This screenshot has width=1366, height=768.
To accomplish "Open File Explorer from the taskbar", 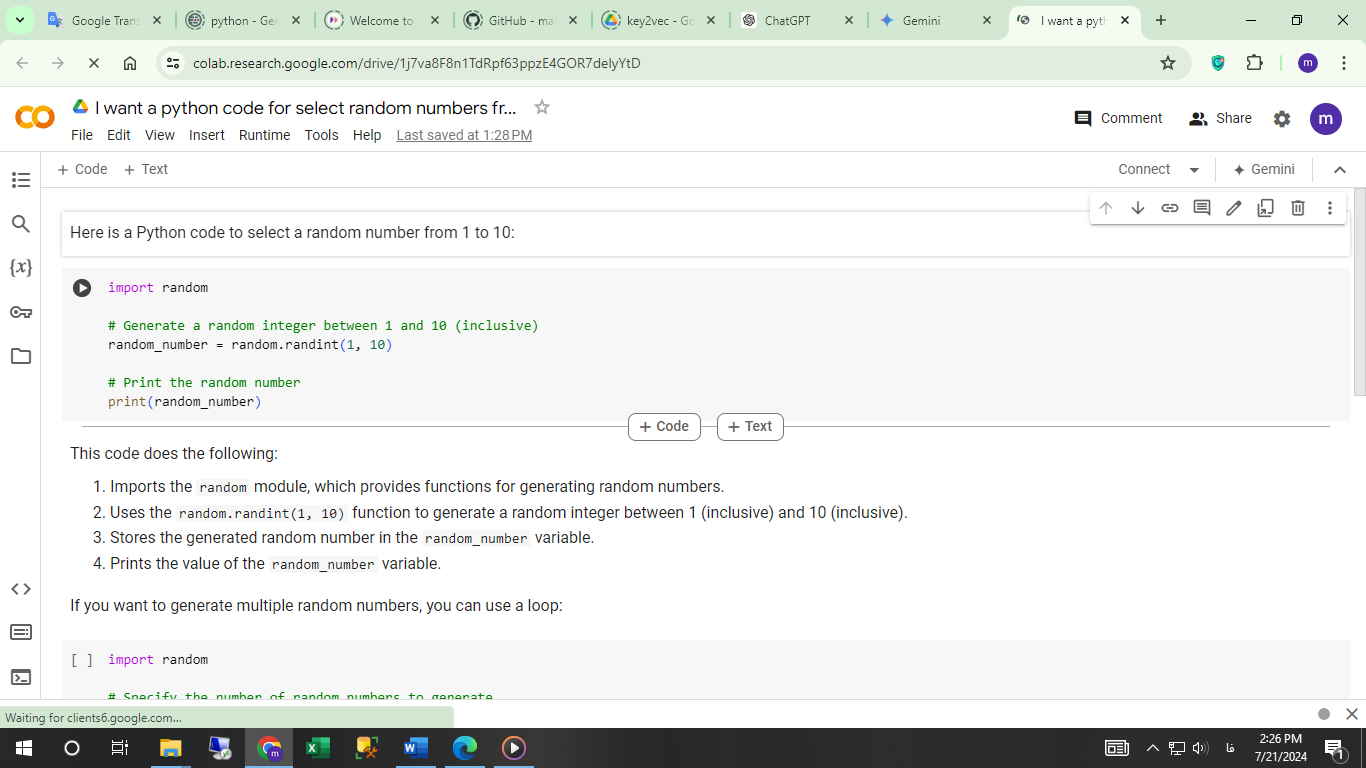I will 171,748.
